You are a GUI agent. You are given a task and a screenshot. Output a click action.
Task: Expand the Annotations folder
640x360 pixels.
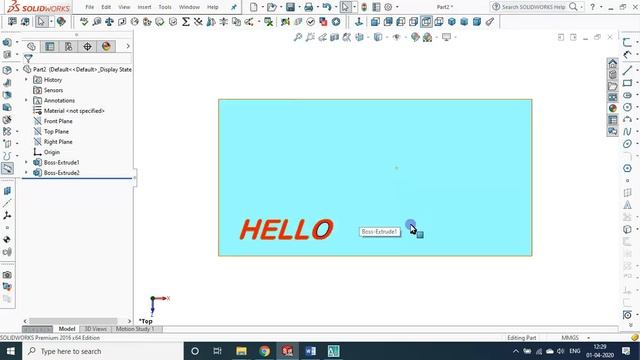click(27, 100)
